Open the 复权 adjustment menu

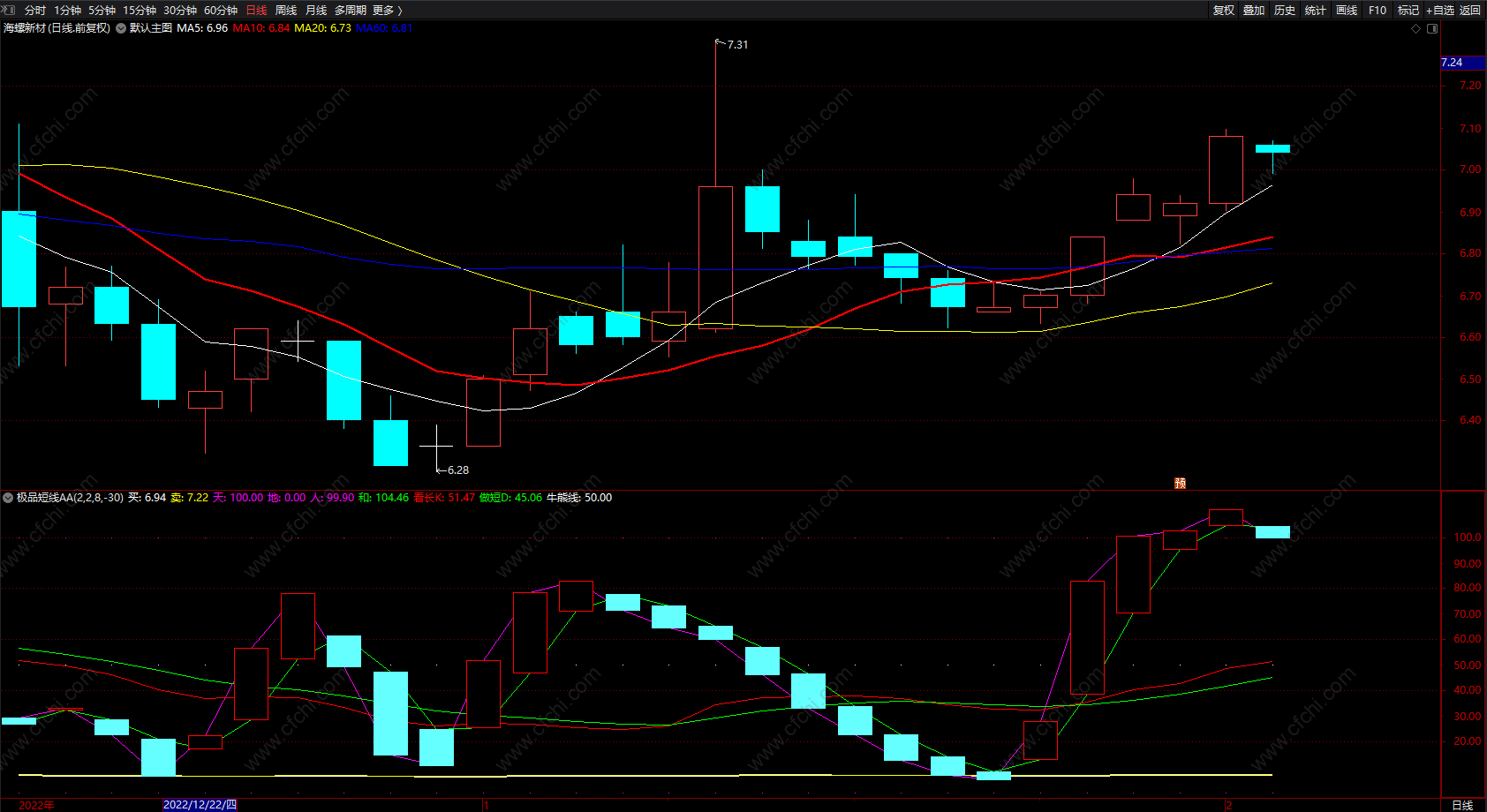tap(1224, 11)
